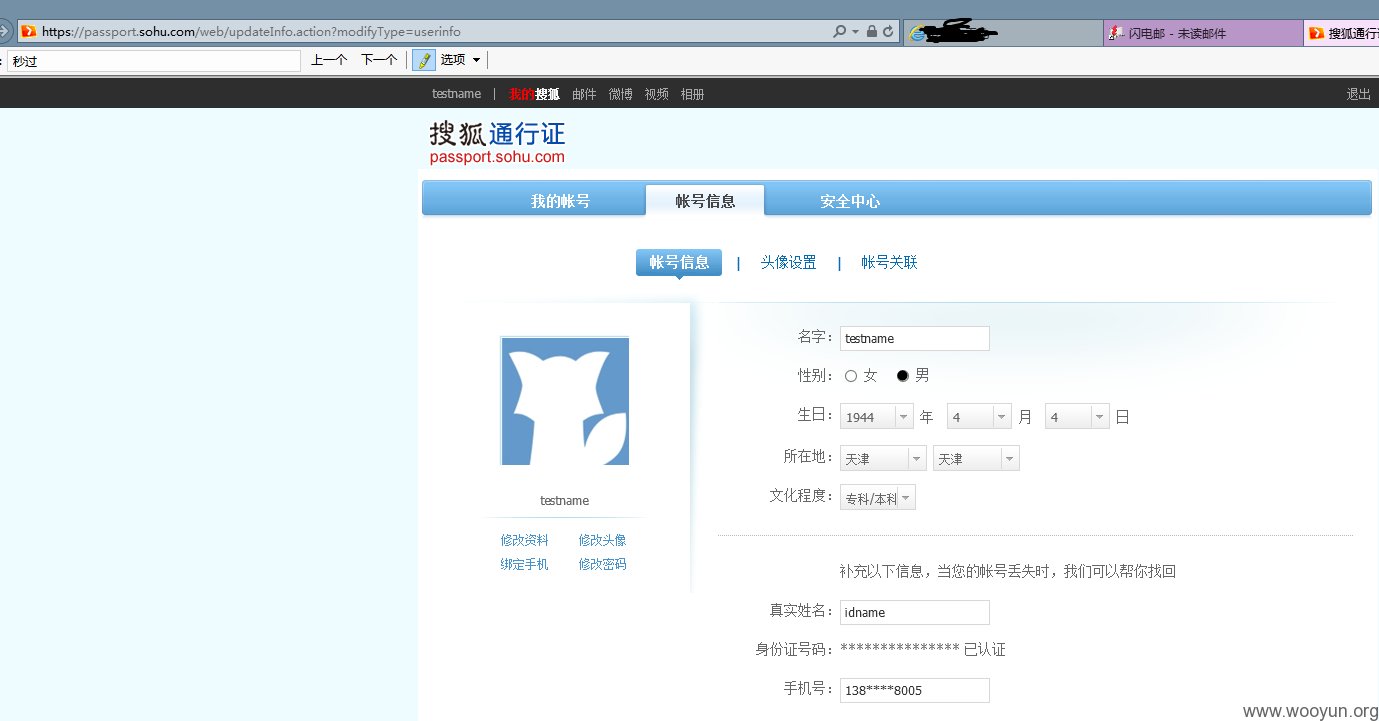
Task: Click the find bar search text box
Action: coord(154,61)
